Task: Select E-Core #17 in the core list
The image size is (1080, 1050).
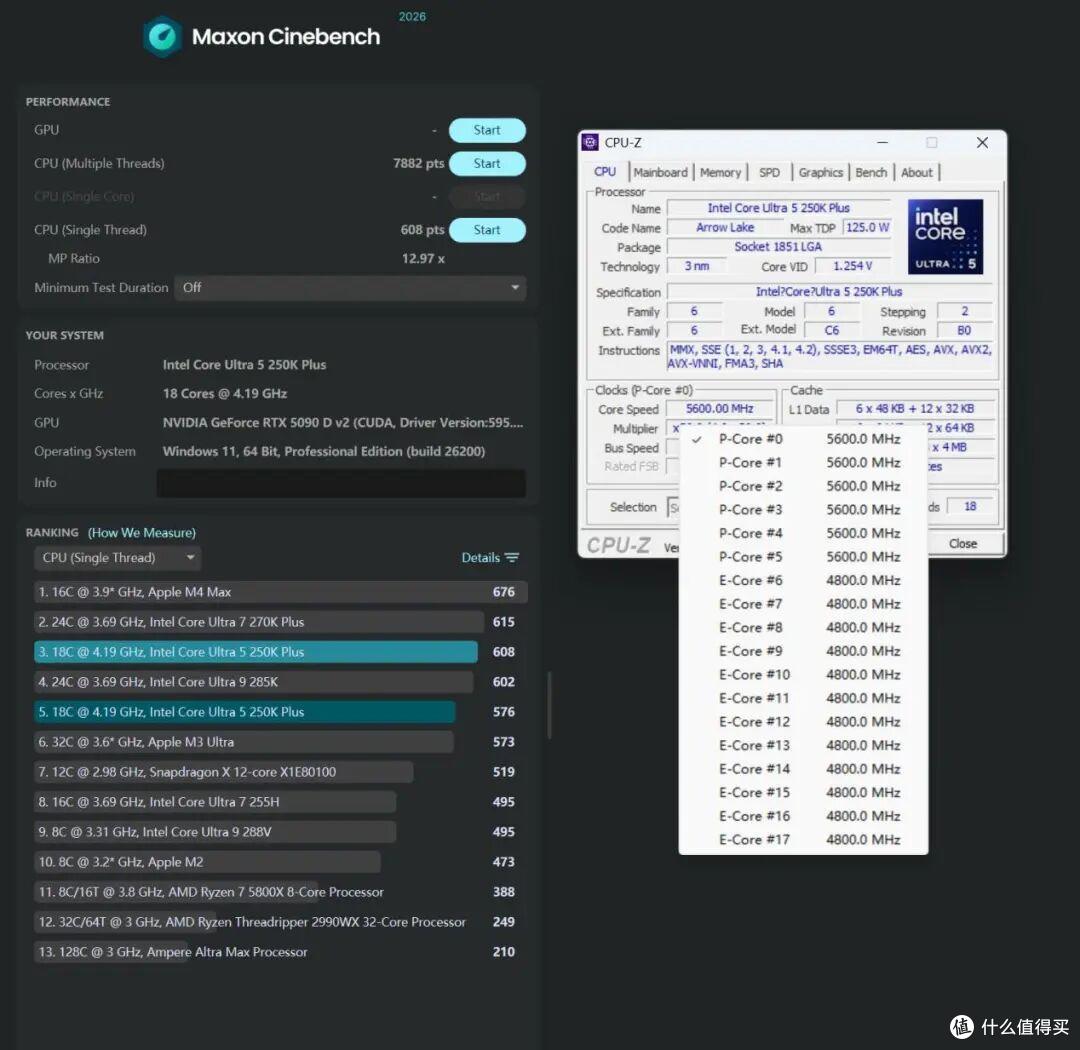Action: point(803,839)
